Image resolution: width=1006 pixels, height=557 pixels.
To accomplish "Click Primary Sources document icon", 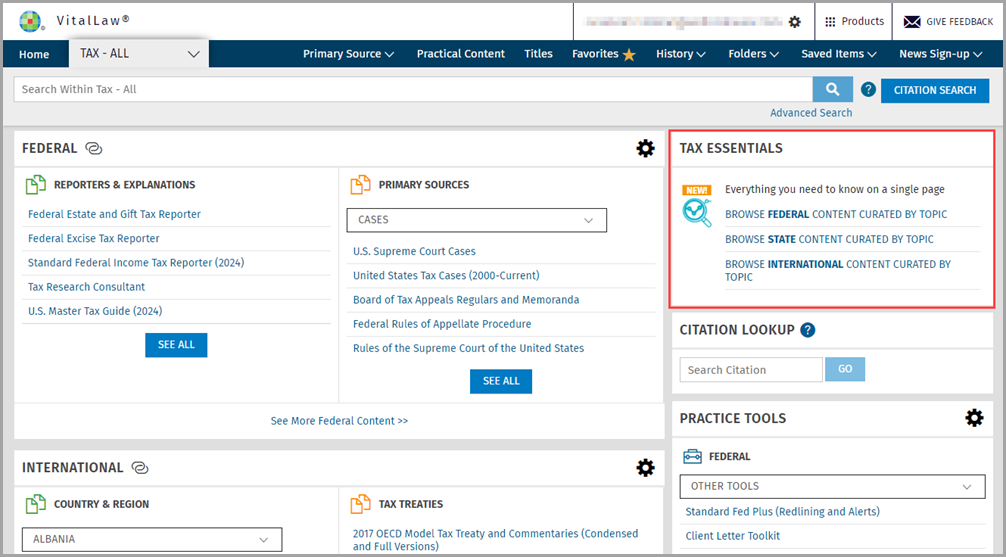I will tap(361, 185).
